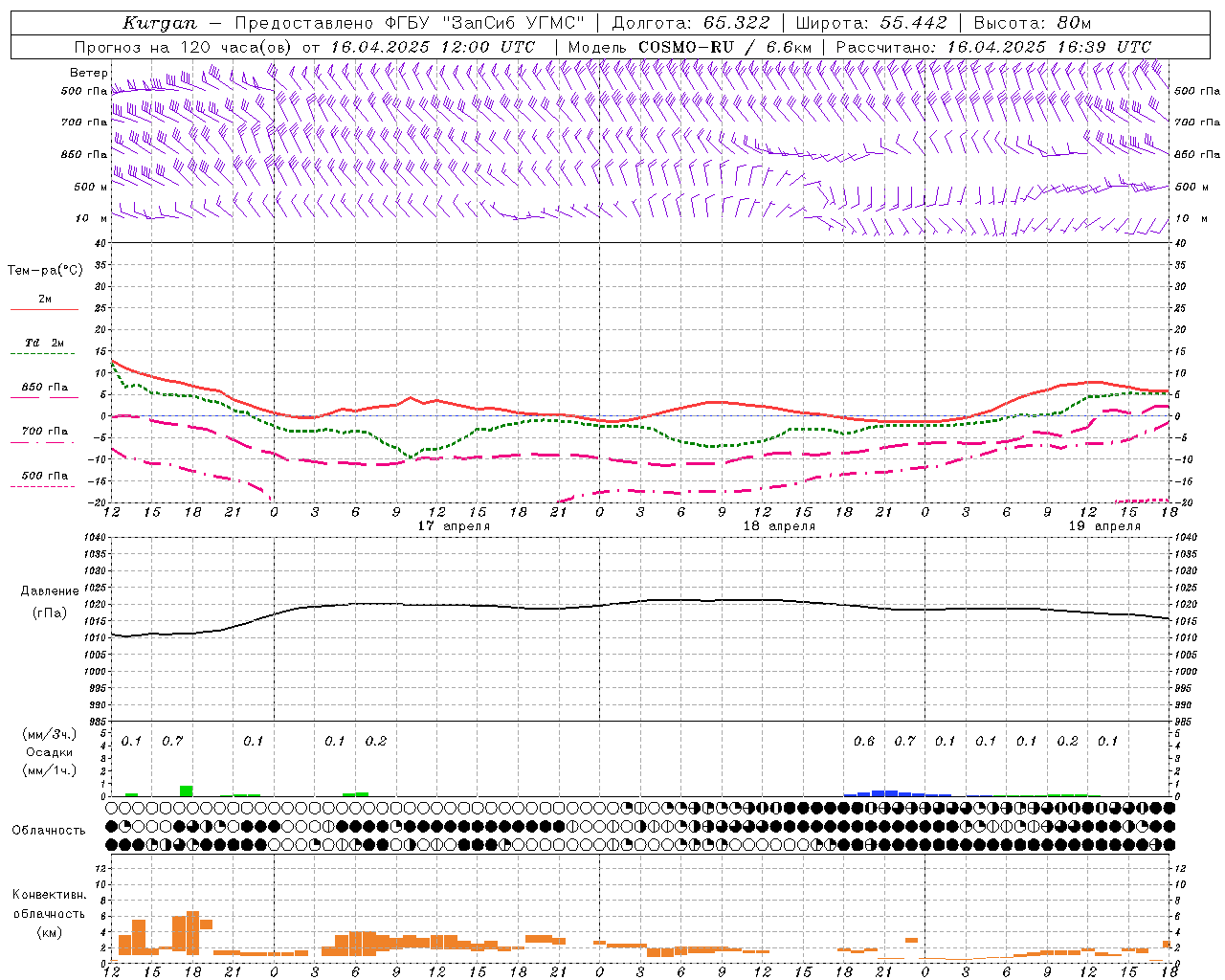The height and width of the screenshot is (980, 1225).
Task: Select the text Предоставлено ФГБУ "ЗапСиб УГМС"
Action: [x=410, y=23]
